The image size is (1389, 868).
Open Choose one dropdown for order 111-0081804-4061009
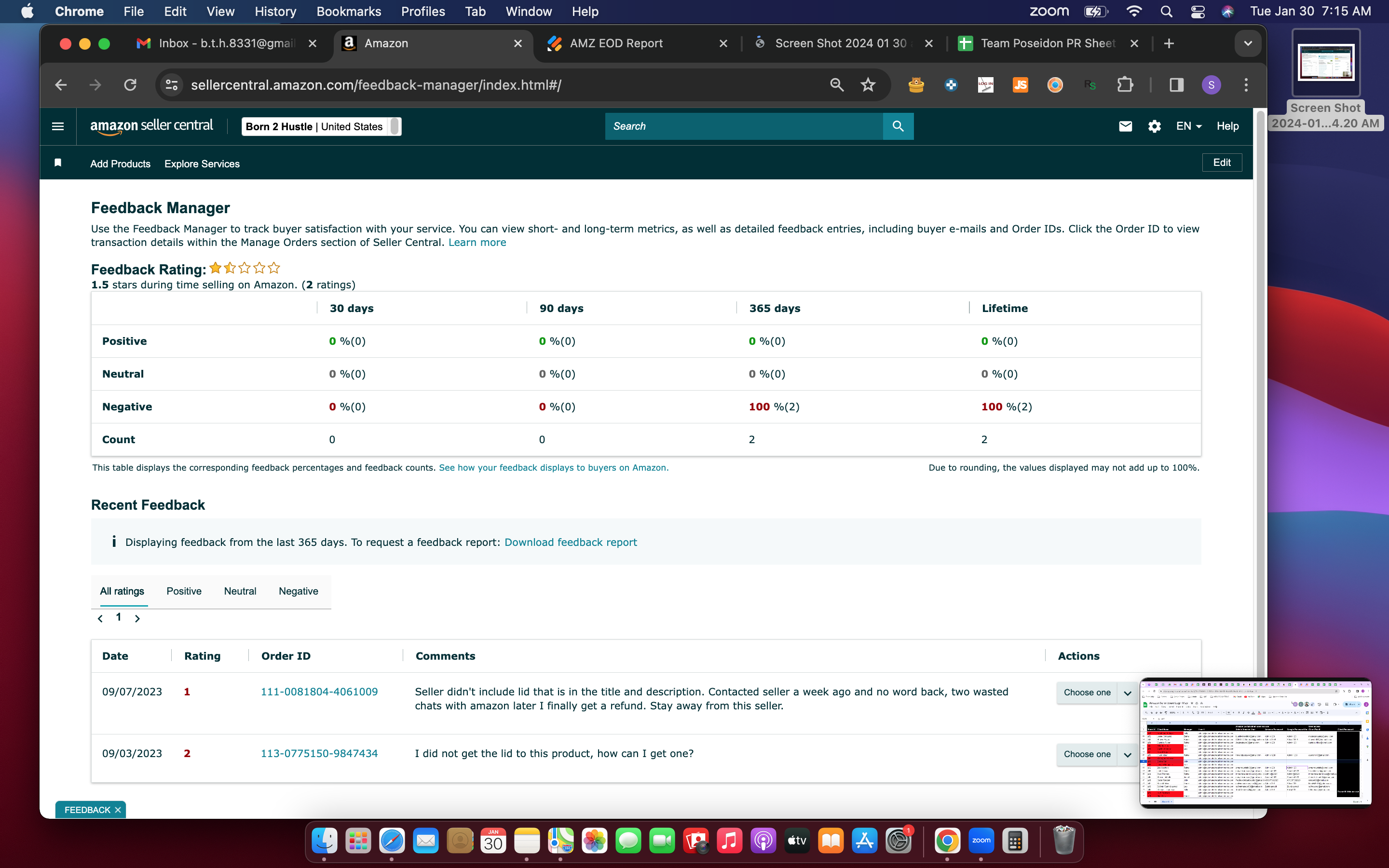point(1096,692)
